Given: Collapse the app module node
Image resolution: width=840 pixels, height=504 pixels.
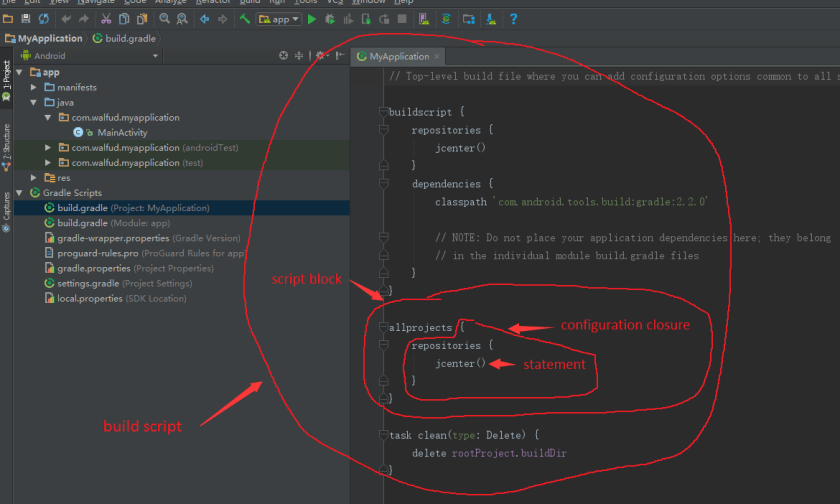Looking at the screenshot, I should [x=20, y=72].
